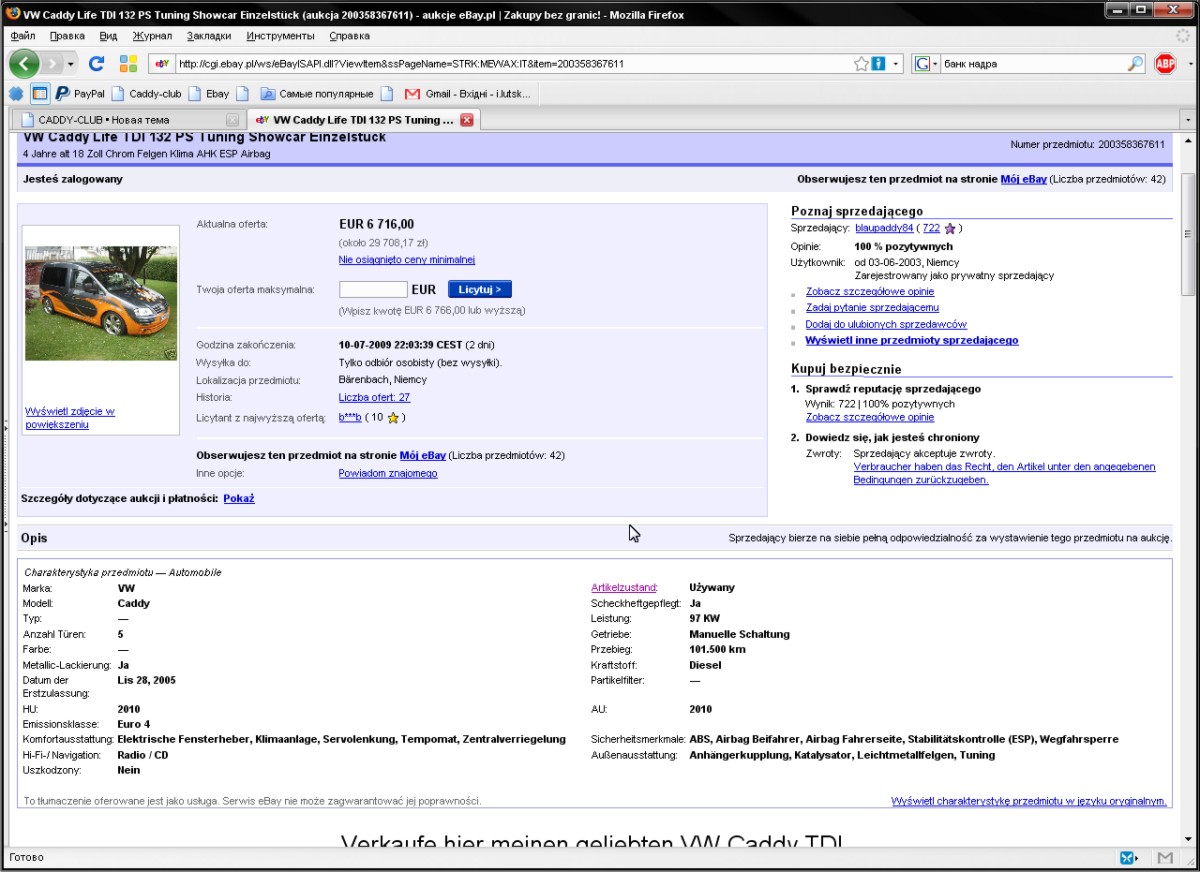Click the highlighted page-view bookmarks toolbar icon

tap(40, 94)
